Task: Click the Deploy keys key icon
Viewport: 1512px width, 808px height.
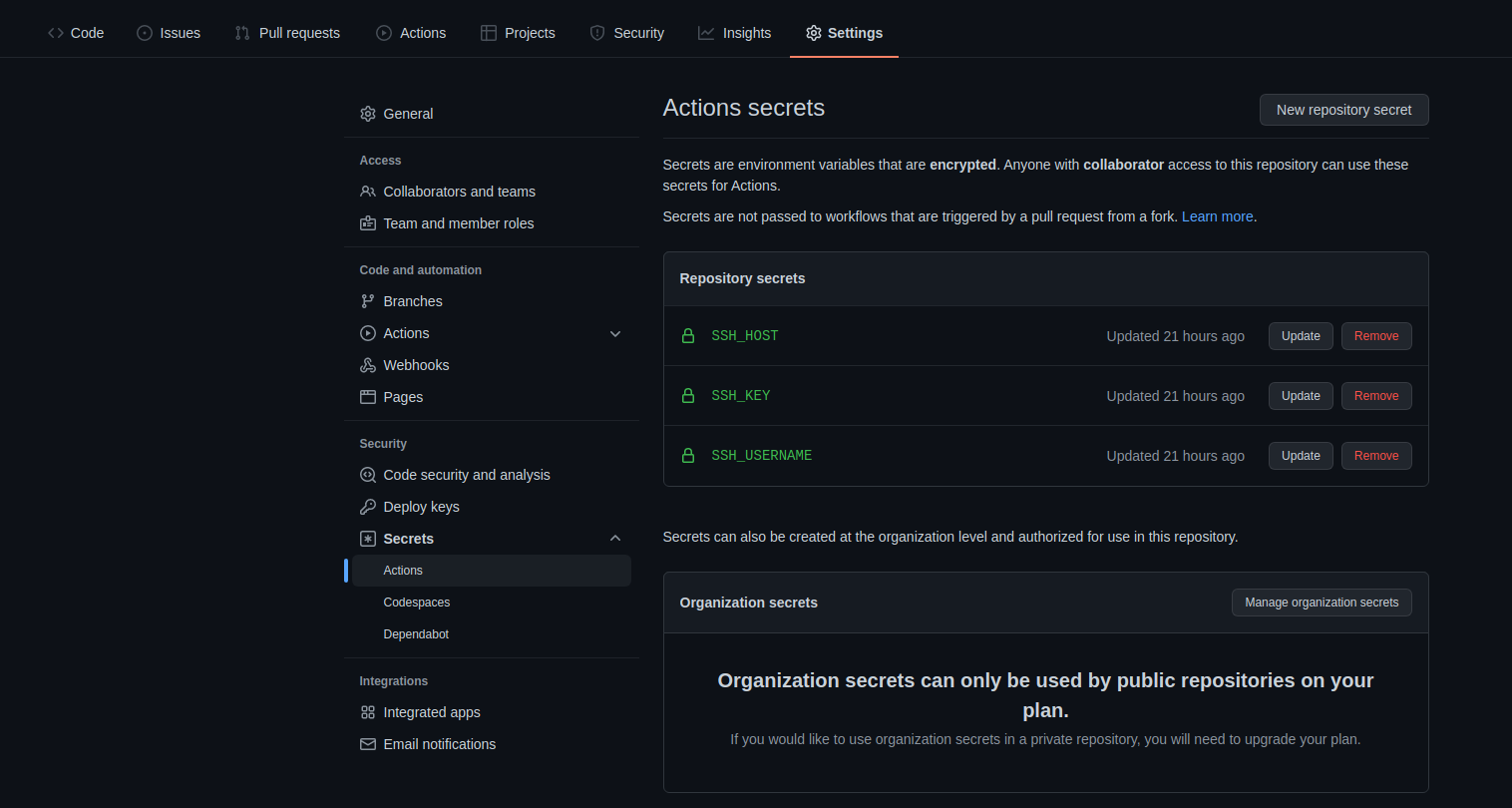Action: [x=368, y=507]
